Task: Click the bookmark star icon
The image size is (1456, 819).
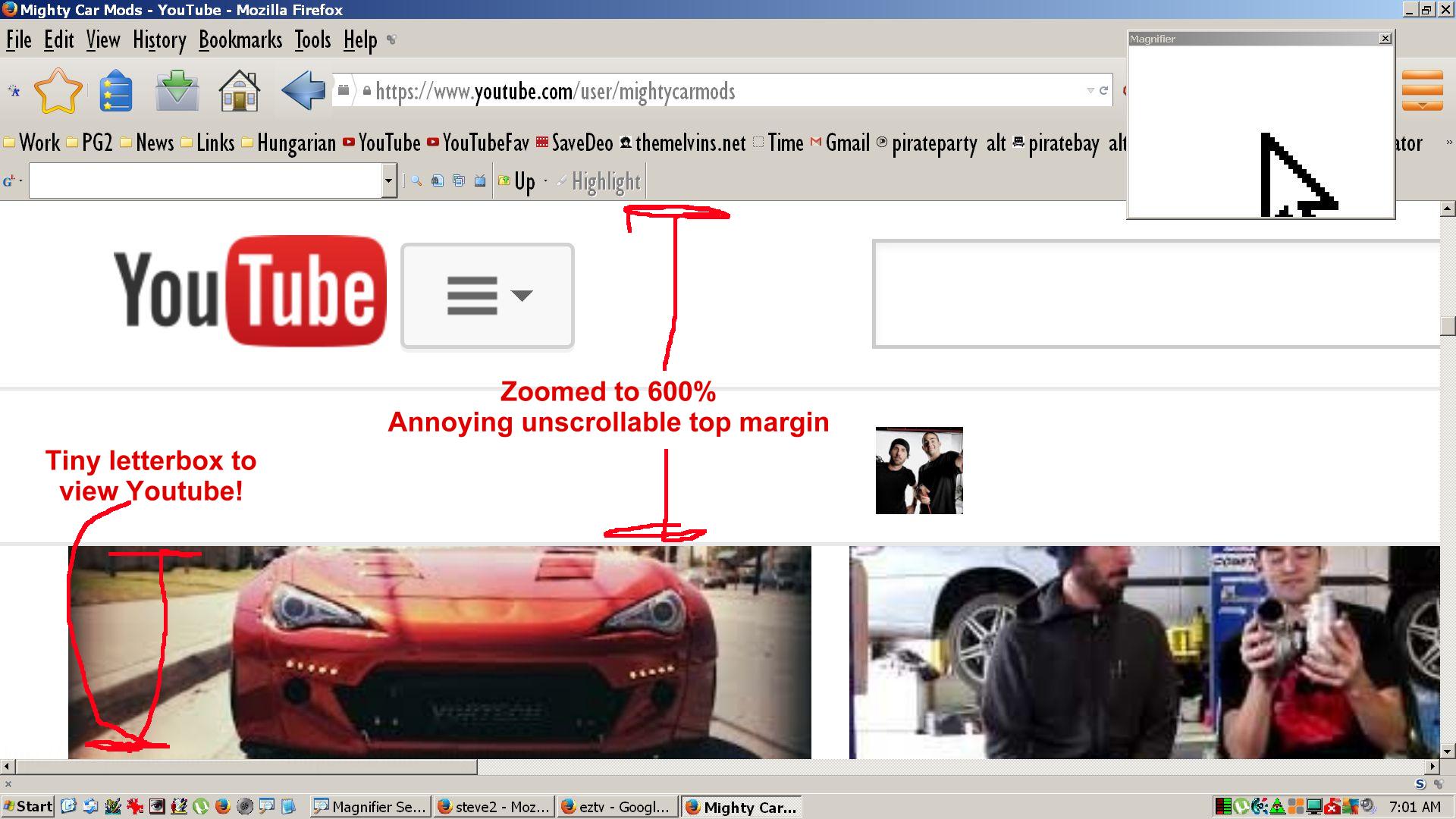Action: point(58,91)
